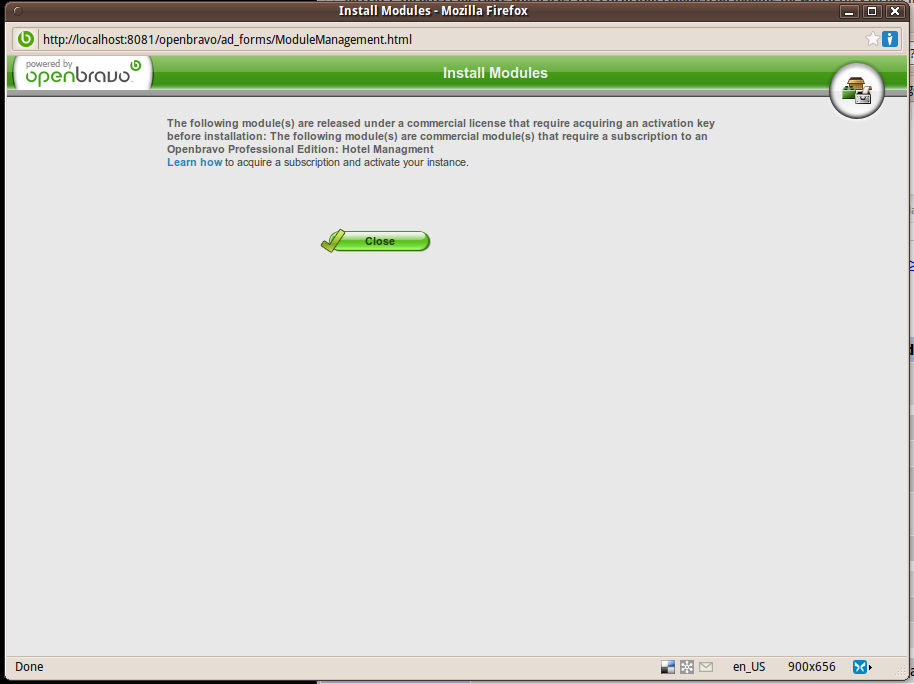Click the blue X icon in status bar

(859, 667)
